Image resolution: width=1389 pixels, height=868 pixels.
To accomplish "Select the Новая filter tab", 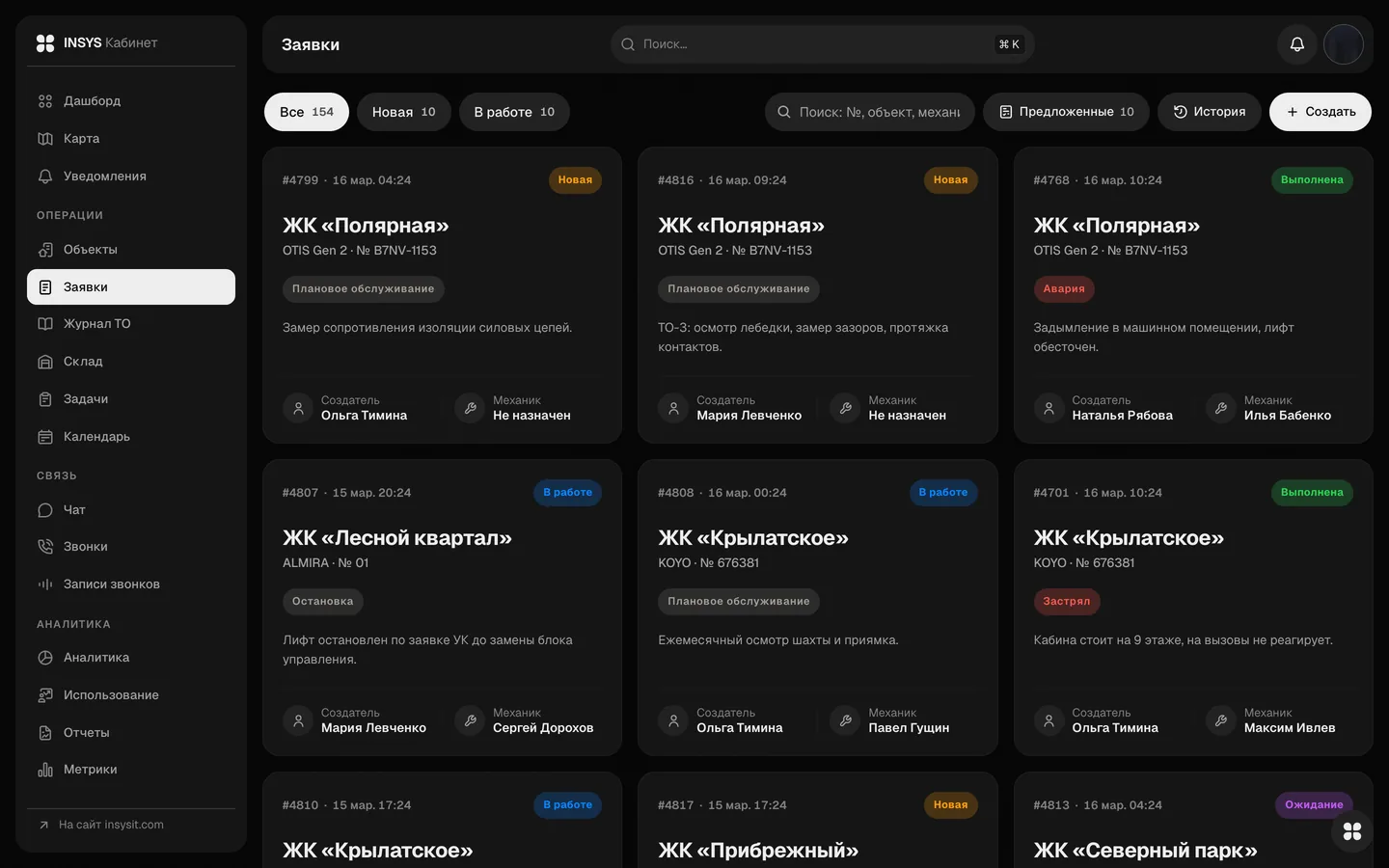I will tap(404, 112).
